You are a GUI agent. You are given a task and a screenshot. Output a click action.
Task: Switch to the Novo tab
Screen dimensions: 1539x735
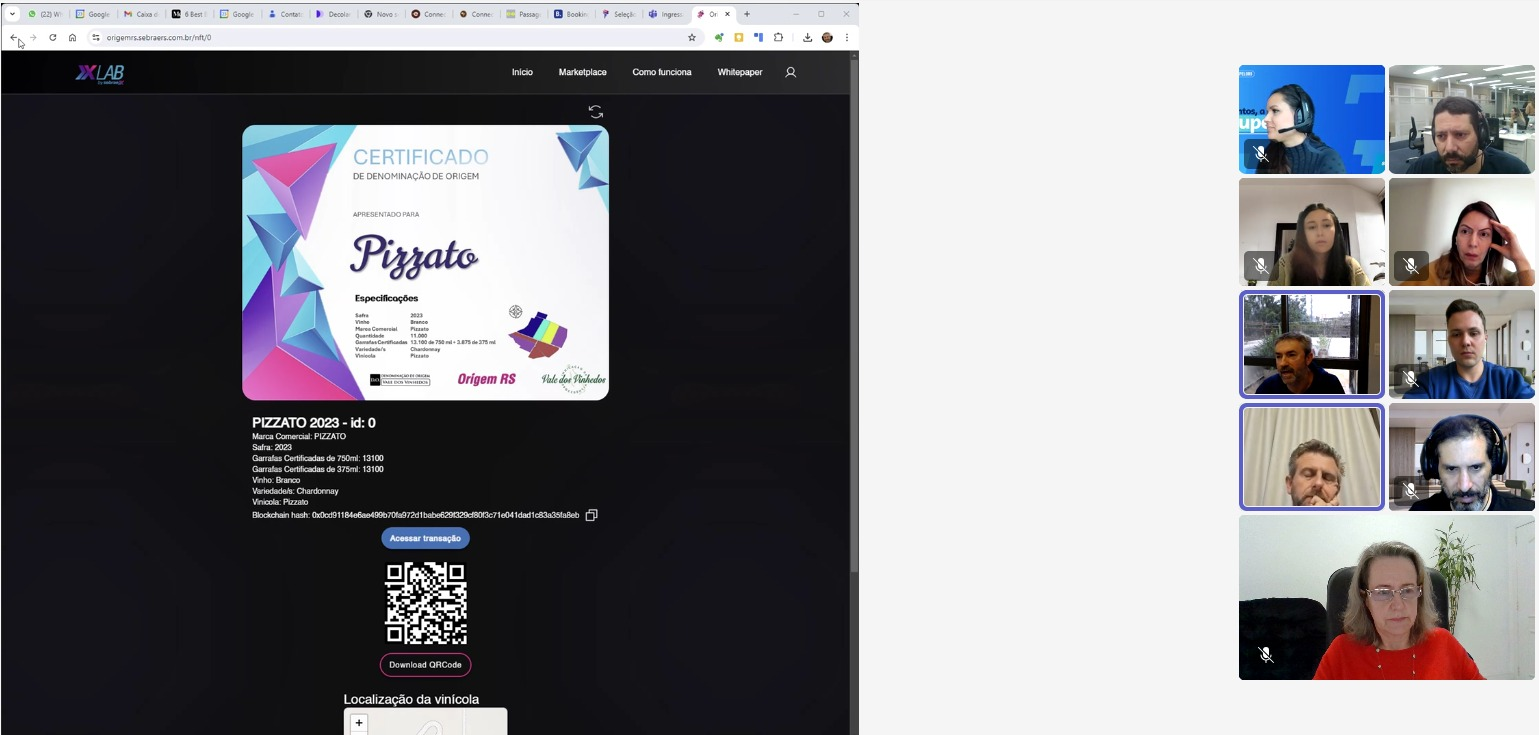click(381, 14)
